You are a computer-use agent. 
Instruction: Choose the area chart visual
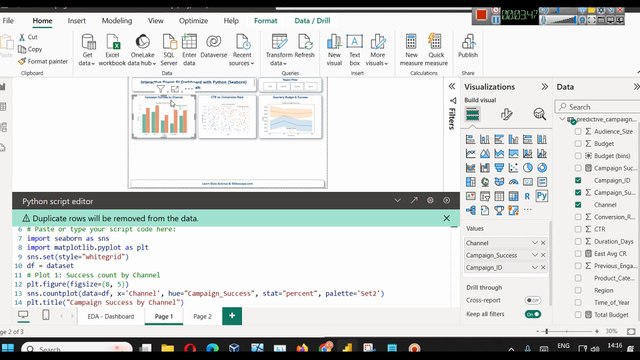485,153
